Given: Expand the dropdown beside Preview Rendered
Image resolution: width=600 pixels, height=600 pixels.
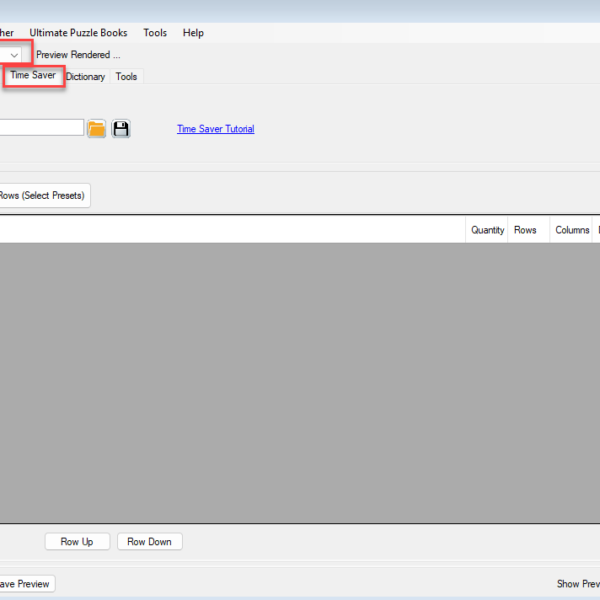Looking at the screenshot, I should point(14,55).
